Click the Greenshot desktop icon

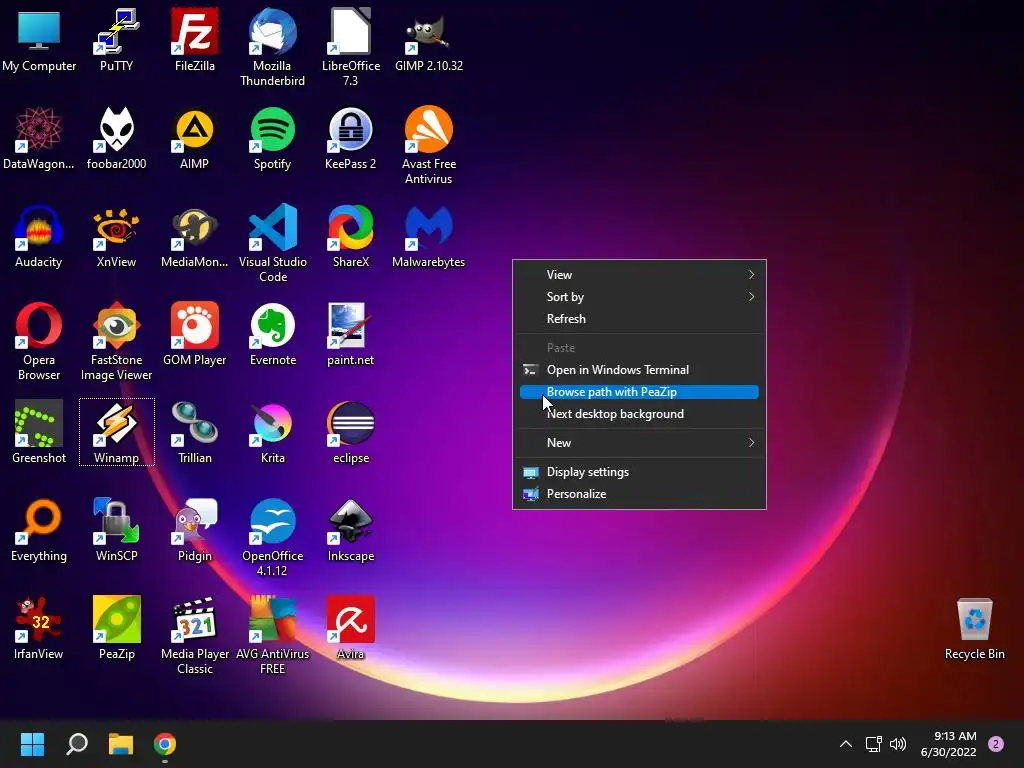point(39,432)
